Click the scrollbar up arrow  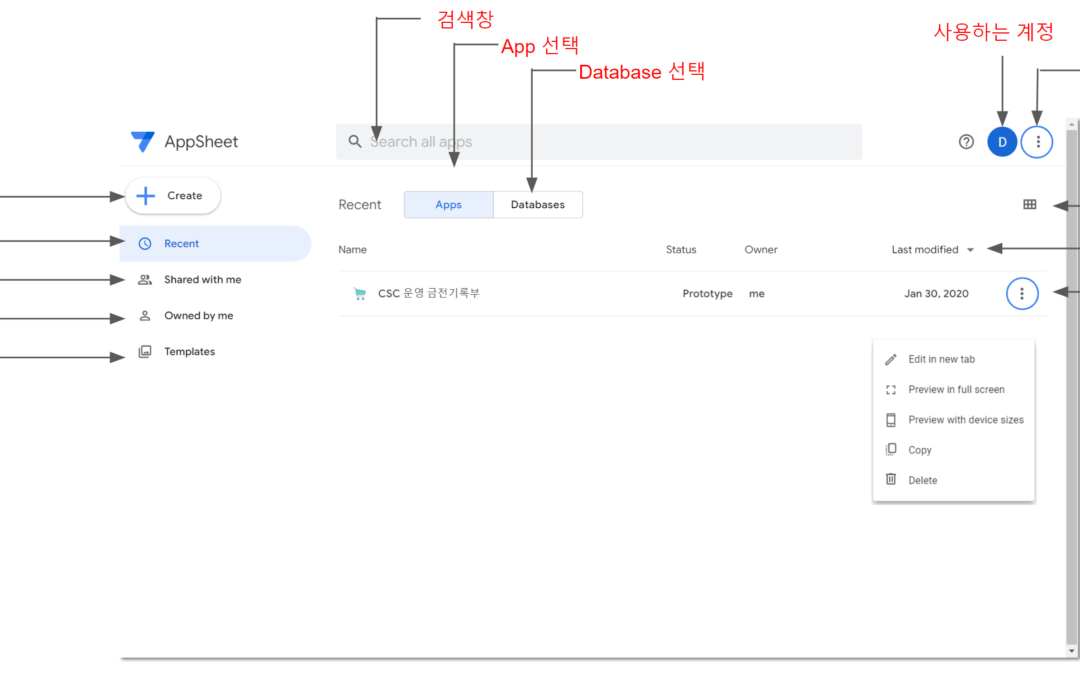(x=1071, y=125)
